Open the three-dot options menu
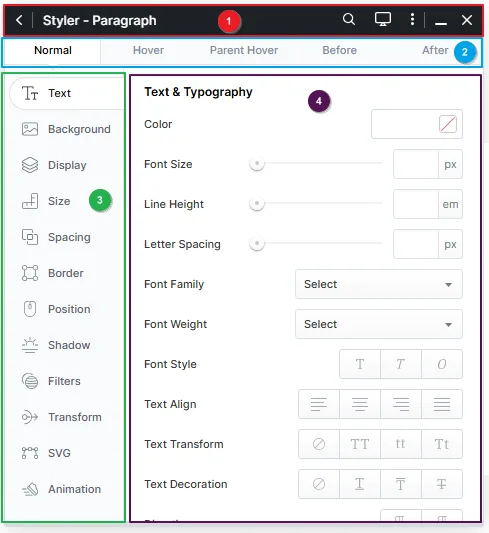This screenshot has width=489, height=533. (412, 20)
